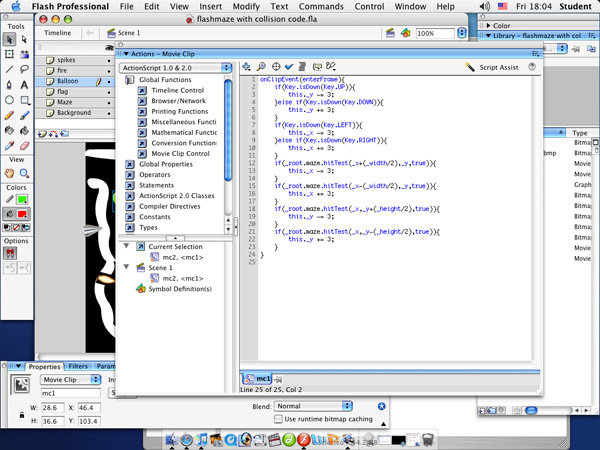The image size is (600, 450).
Task: Toggle visibility dot of Maze layer
Action: tap(109, 103)
